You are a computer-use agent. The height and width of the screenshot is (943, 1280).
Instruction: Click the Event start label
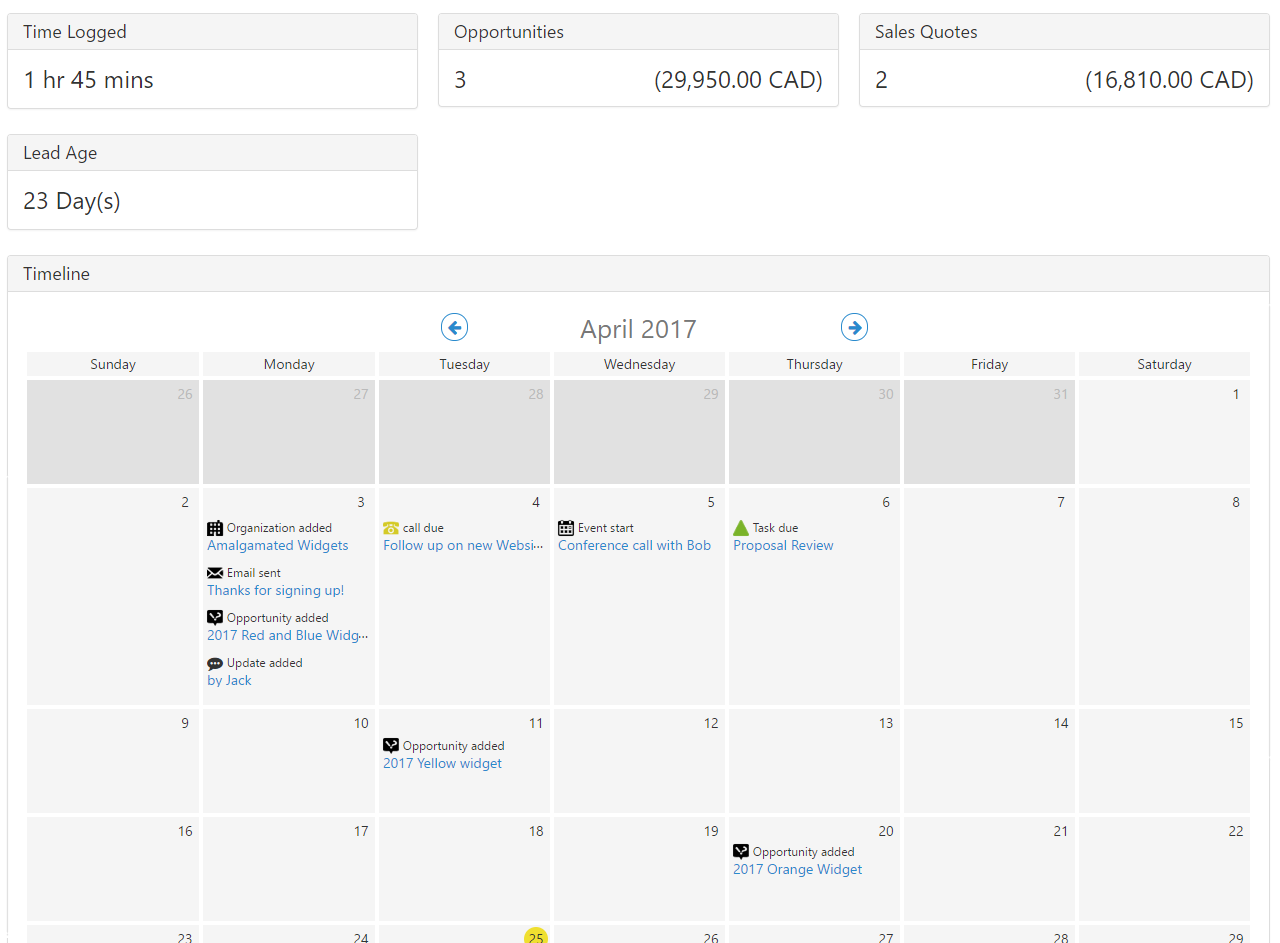(x=606, y=528)
